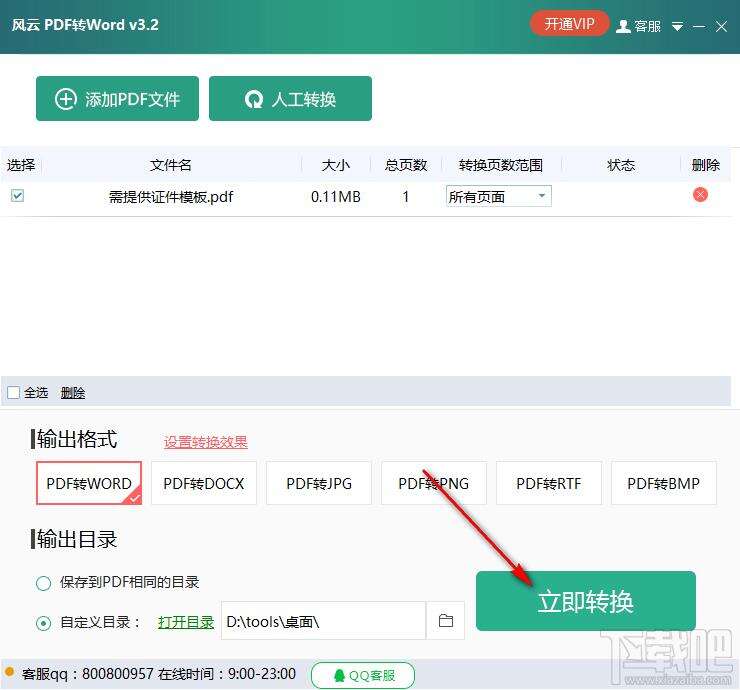Click the 大小 column header

pyautogui.click(x=336, y=165)
